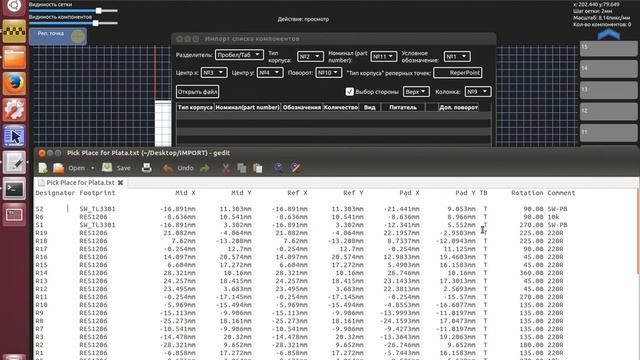640x360 pixels.
Task: Print the document in gedit
Action: (147, 168)
